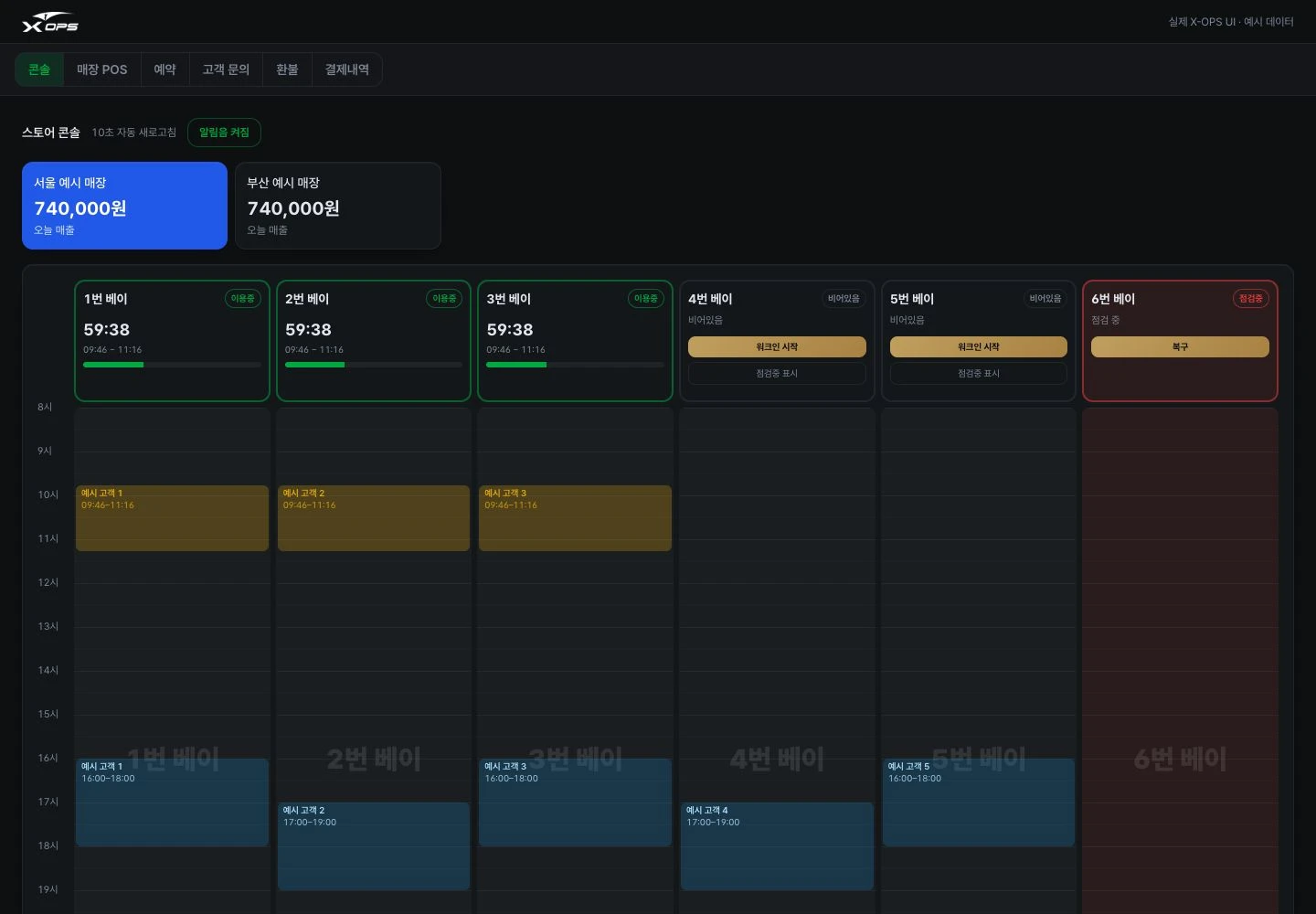Click the progress bar on 3번 베이 card
1316x914 pixels.
tap(575, 365)
